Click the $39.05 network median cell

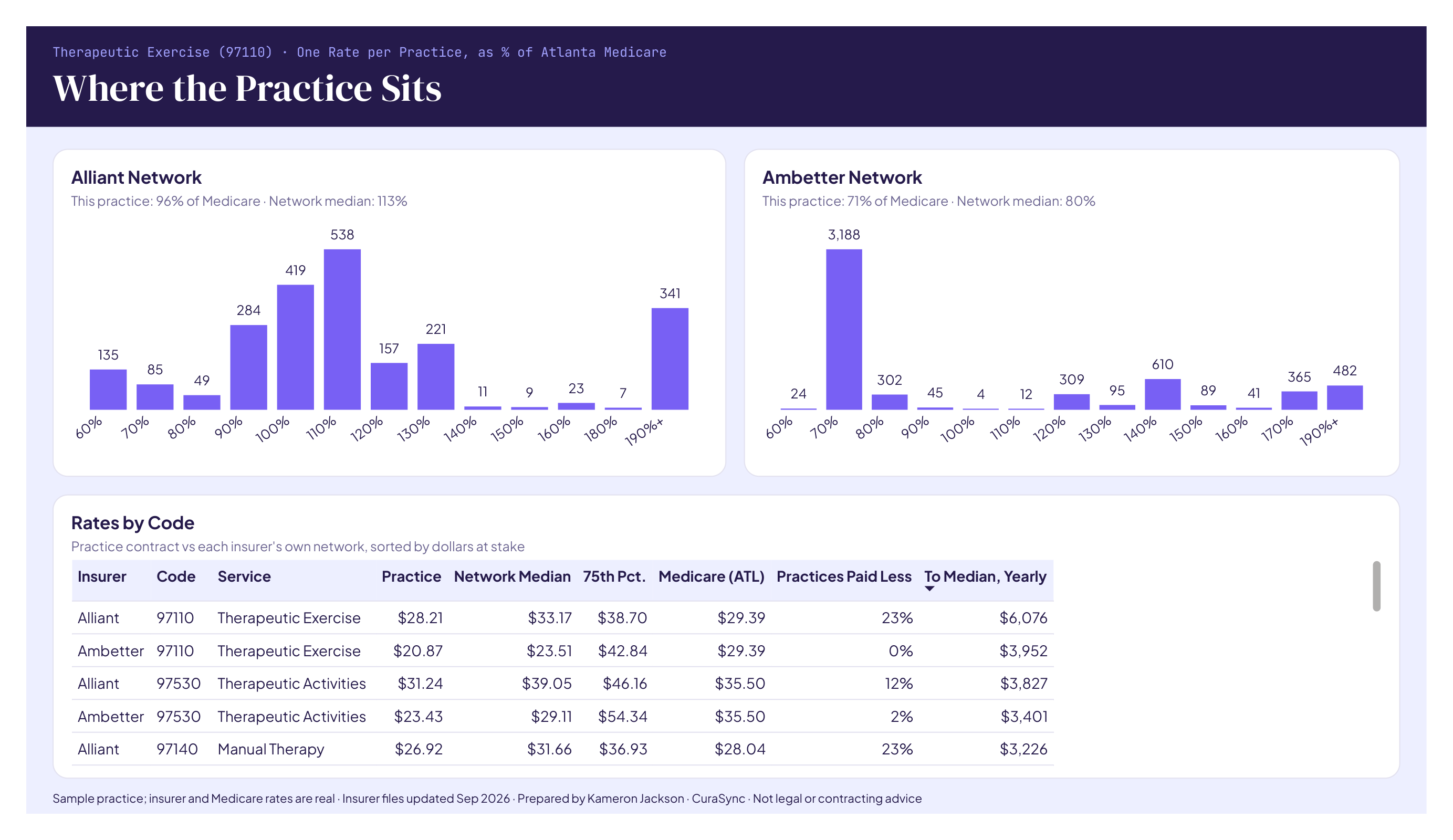tap(547, 683)
